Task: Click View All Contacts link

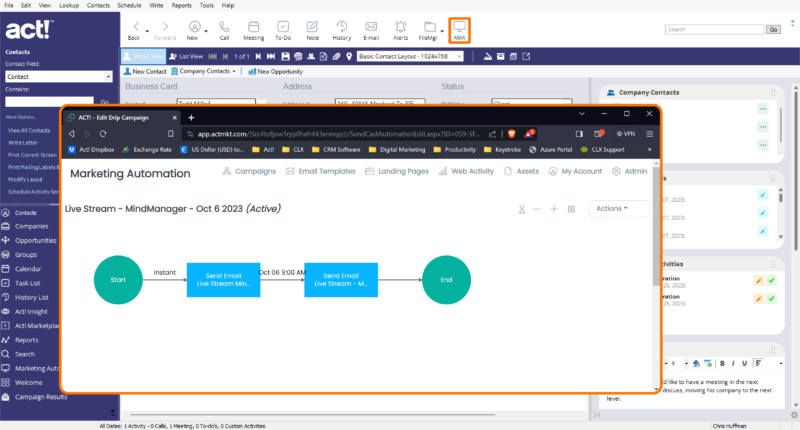Action: click(29, 131)
